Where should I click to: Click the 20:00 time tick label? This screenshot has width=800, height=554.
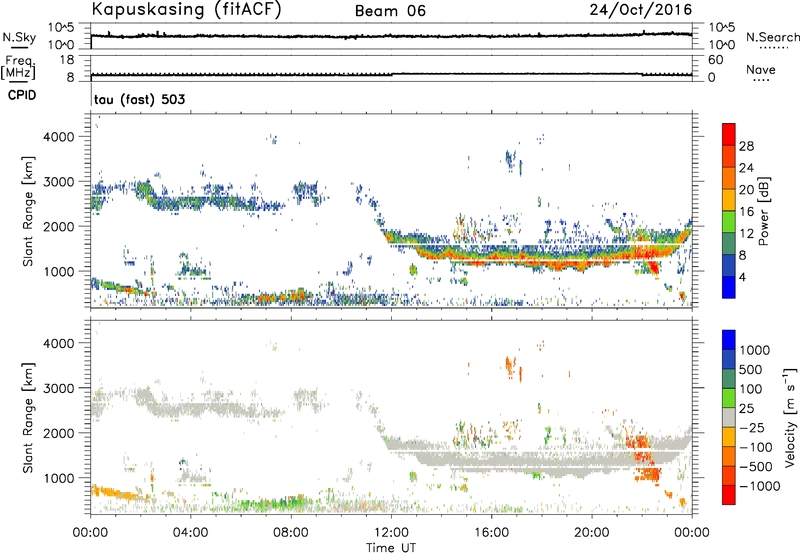coord(591,533)
